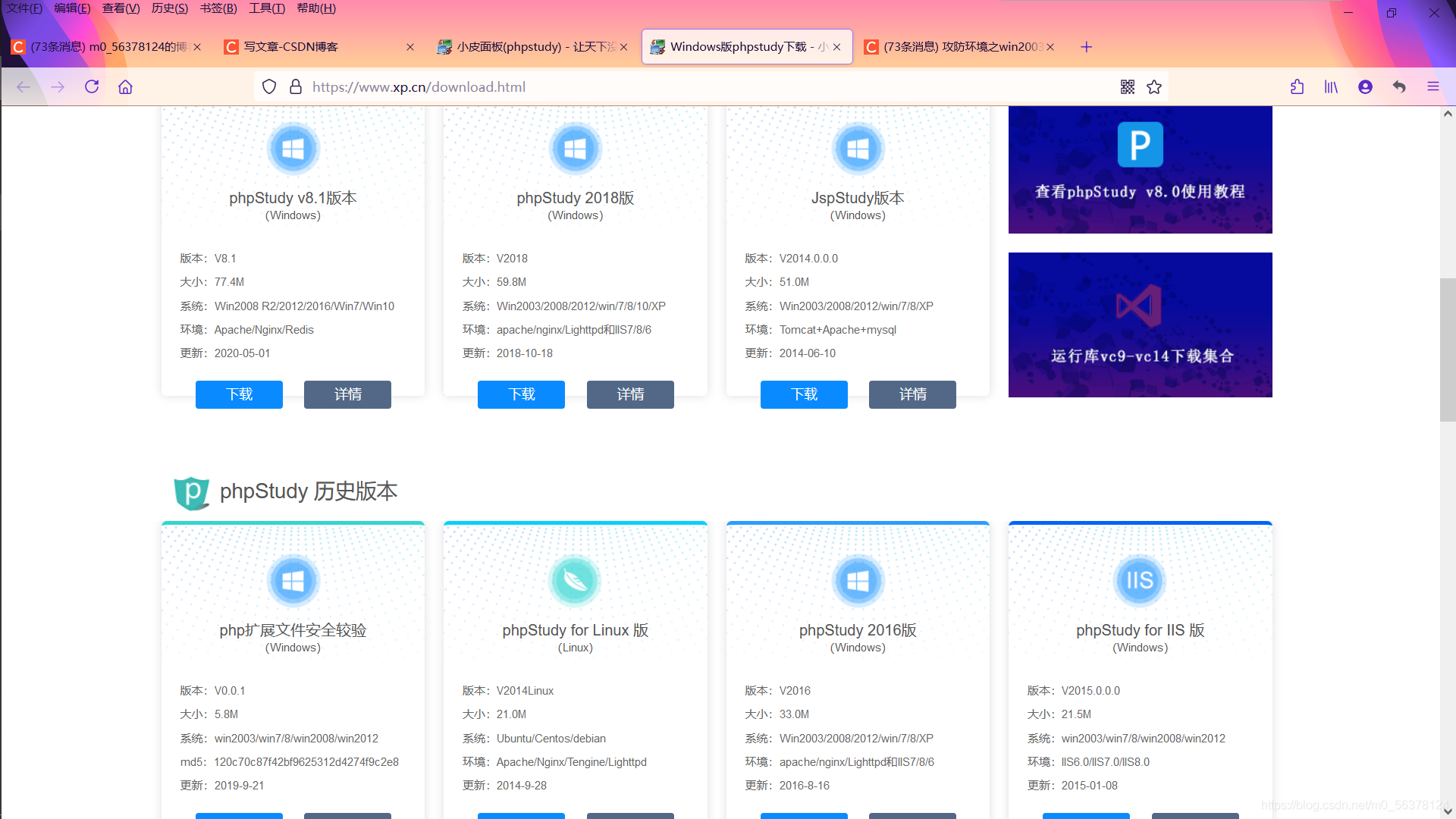Download JspStudy版本 with 下载 button
This screenshot has height=819, width=1456.
pyautogui.click(x=804, y=394)
